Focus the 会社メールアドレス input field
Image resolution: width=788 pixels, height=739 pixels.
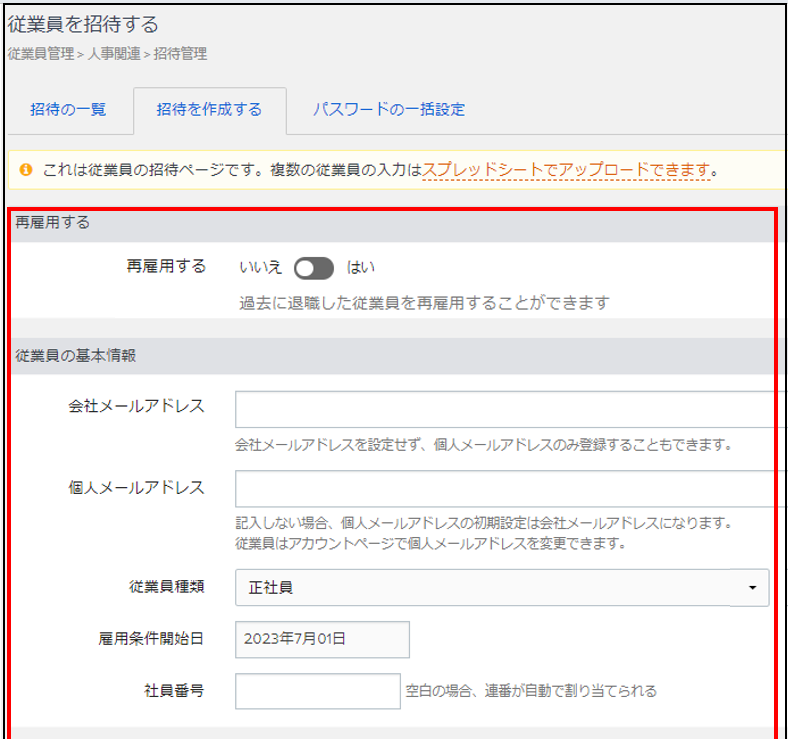coord(505,410)
